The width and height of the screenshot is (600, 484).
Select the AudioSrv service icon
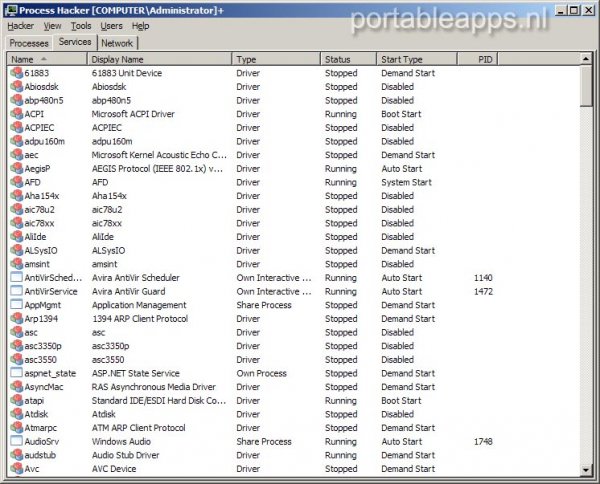pos(16,441)
